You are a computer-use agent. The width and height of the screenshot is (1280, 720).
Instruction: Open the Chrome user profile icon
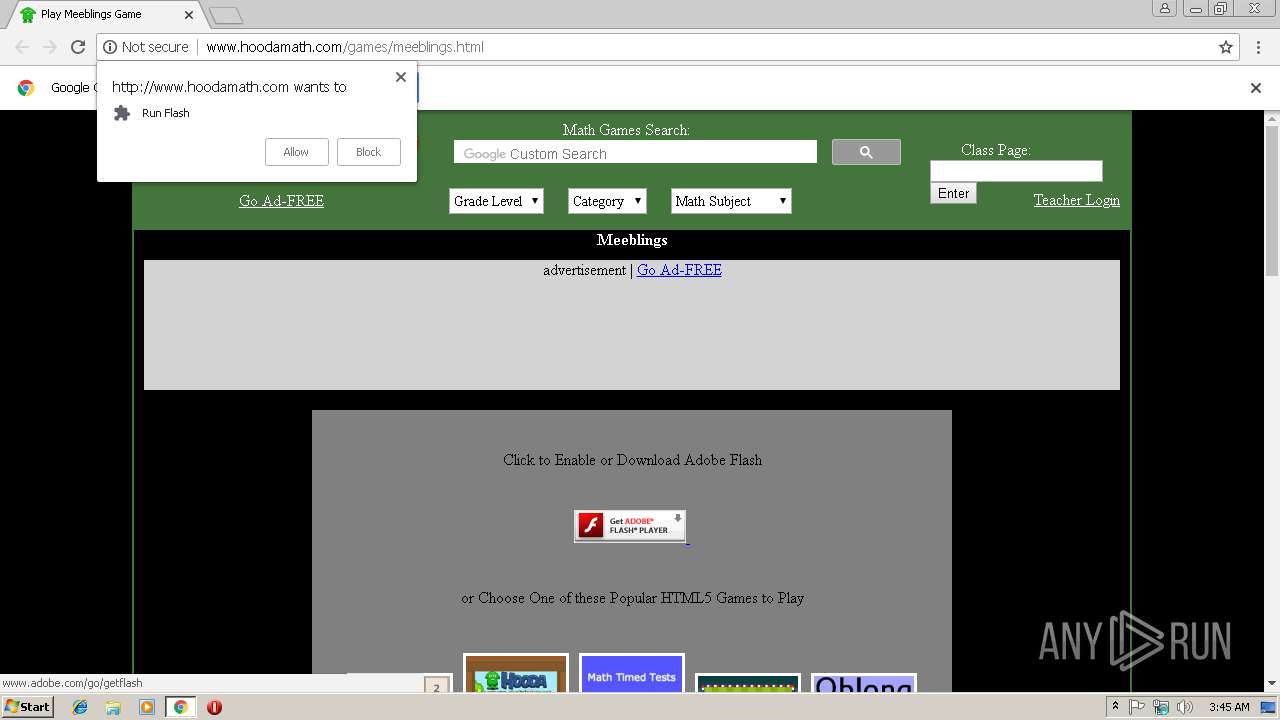1164,8
